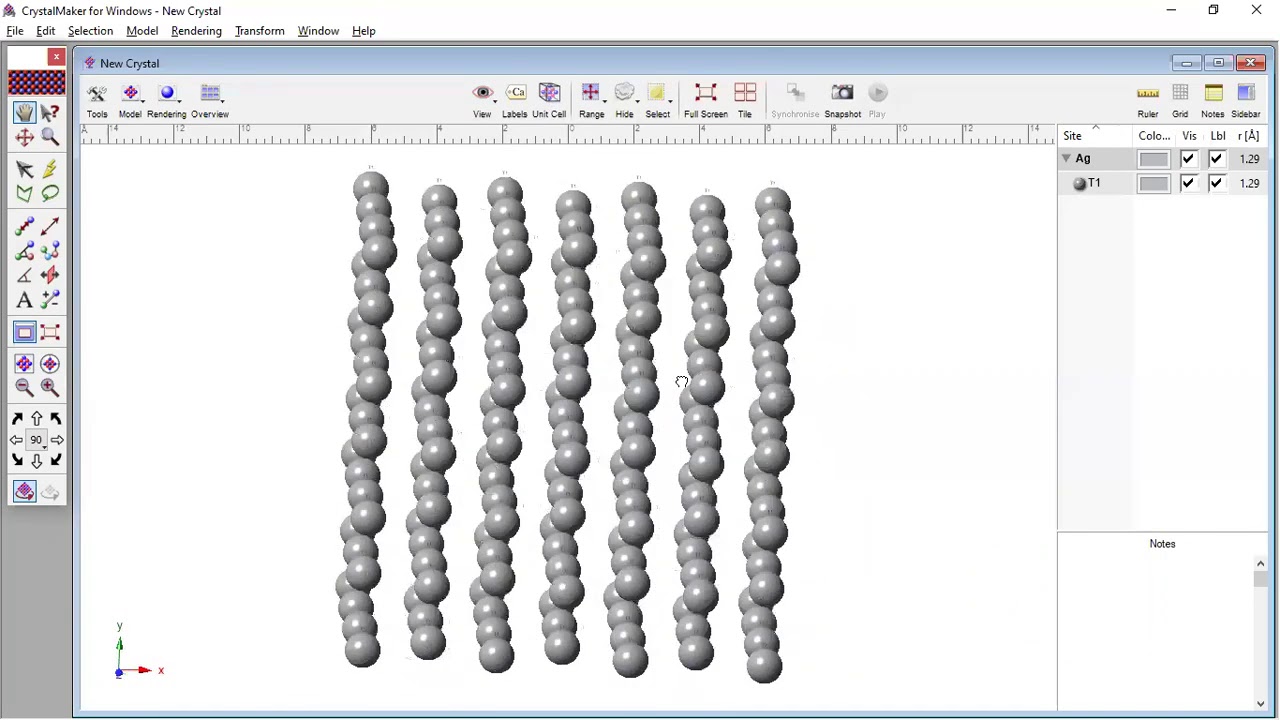The height and width of the screenshot is (720, 1280).
Task: Click the Tile toolbar button
Action: pyautogui.click(x=745, y=101)
